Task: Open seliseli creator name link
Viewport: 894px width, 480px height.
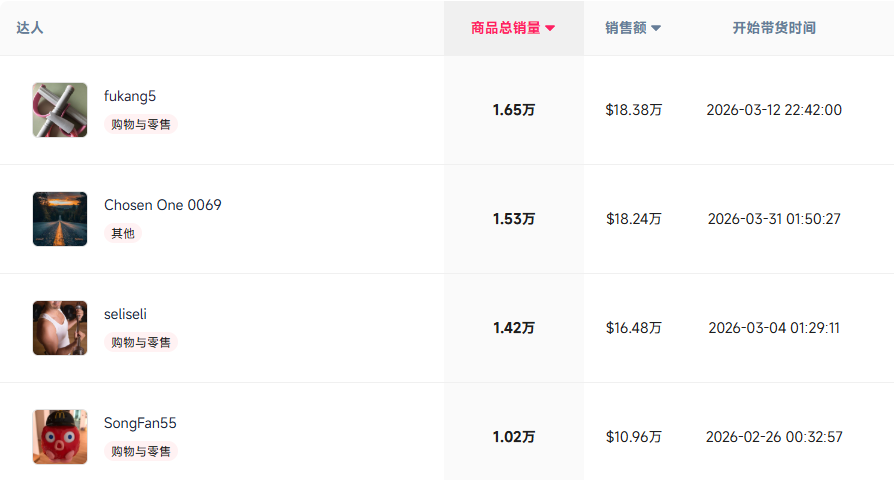Action: pyautogui.click(x=125, y=314)
